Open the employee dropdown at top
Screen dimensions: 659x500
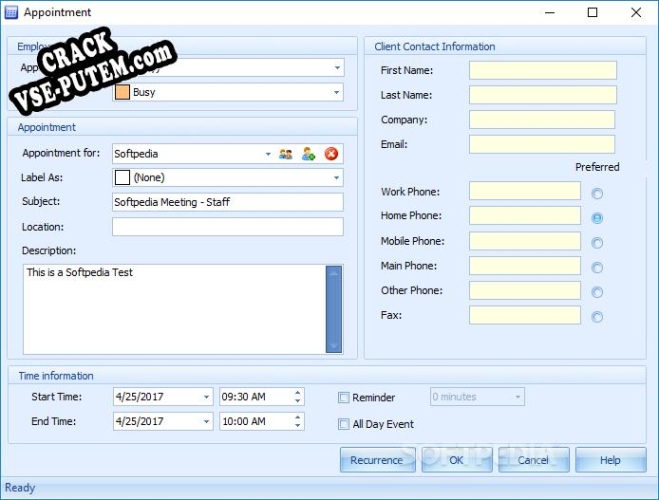tap(337, 68)
